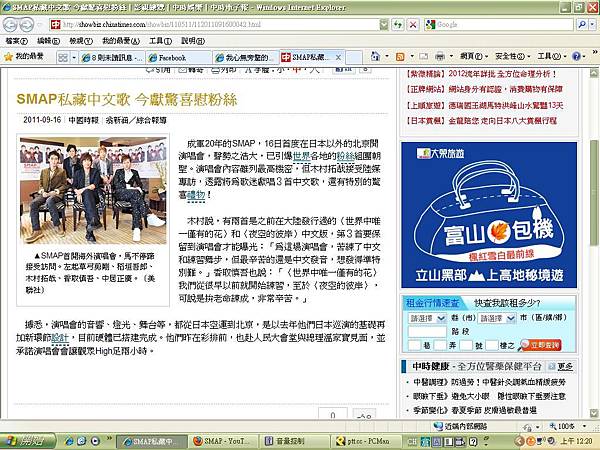Viewport: 600px width, 450px height.
Task: Switch to 音量控制 taskbar button
Action: click(292, 441)
